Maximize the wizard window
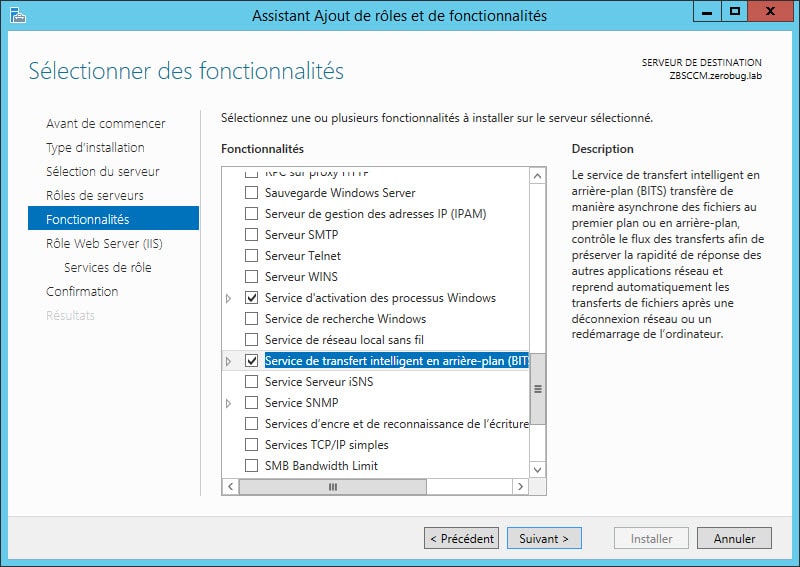The image size is (800, 567). (x=735, y=11)
